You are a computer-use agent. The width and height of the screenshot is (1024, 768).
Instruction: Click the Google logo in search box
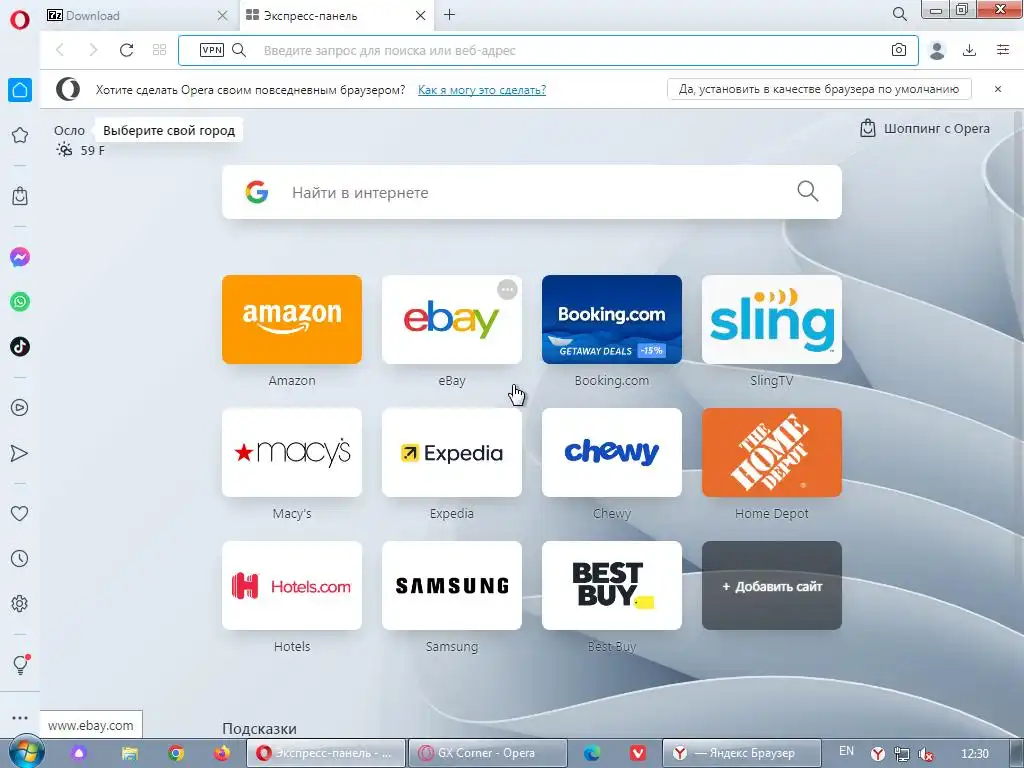click(x=257, y=192)
